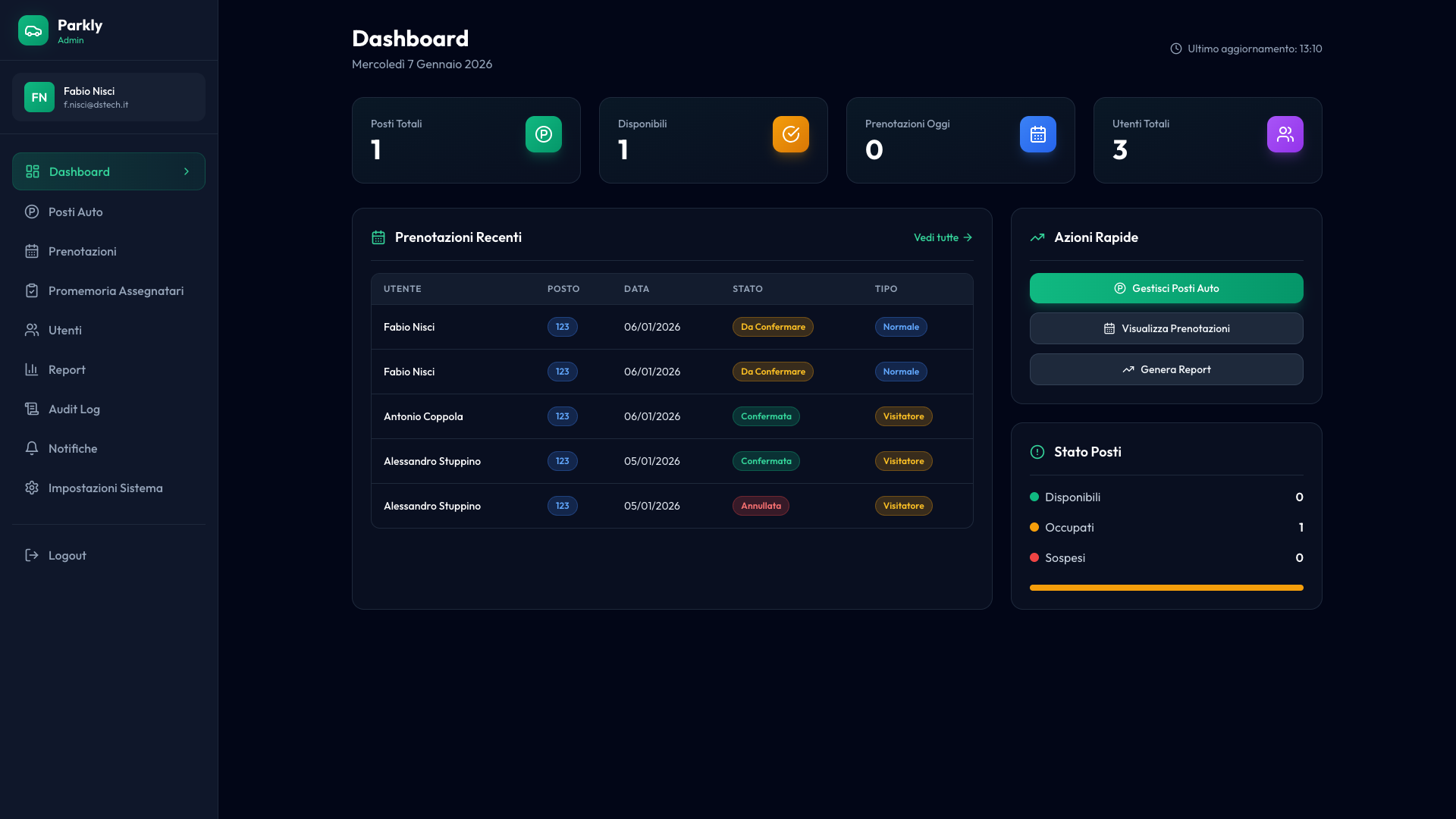Open the Audit Log section
The height and width of the screenshot is (819, 1456).
pos(74,409)
